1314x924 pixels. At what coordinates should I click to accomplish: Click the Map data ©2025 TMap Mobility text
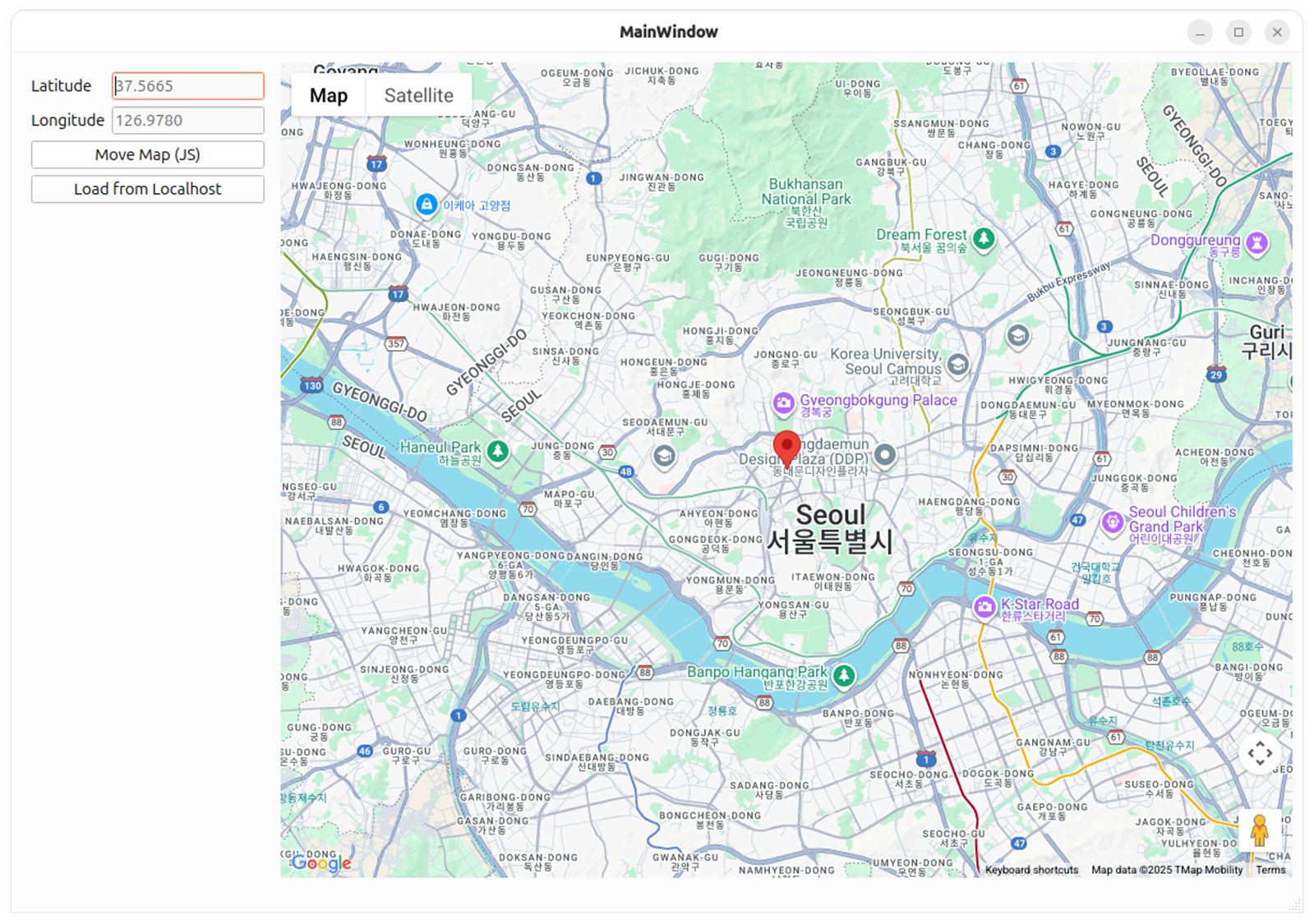1167,870
